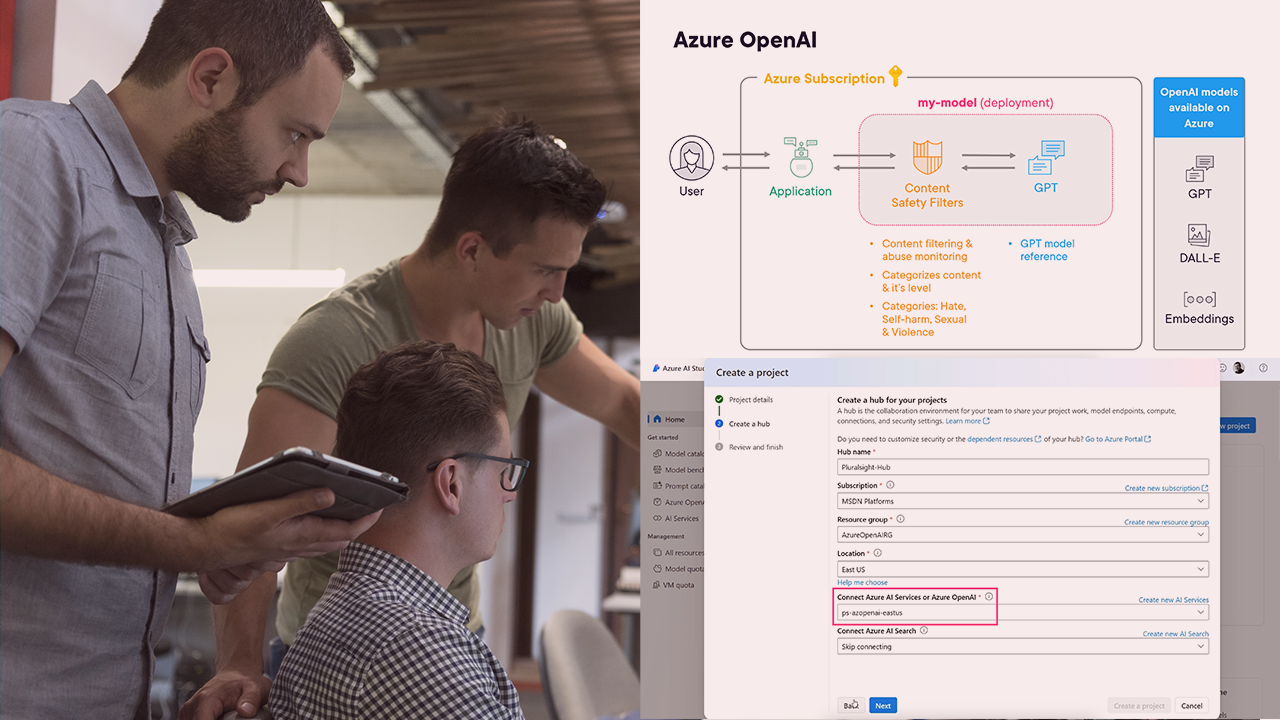Click the user avatar in the dialog header
Screen dimensions: 1280x720
(1238, 369)
